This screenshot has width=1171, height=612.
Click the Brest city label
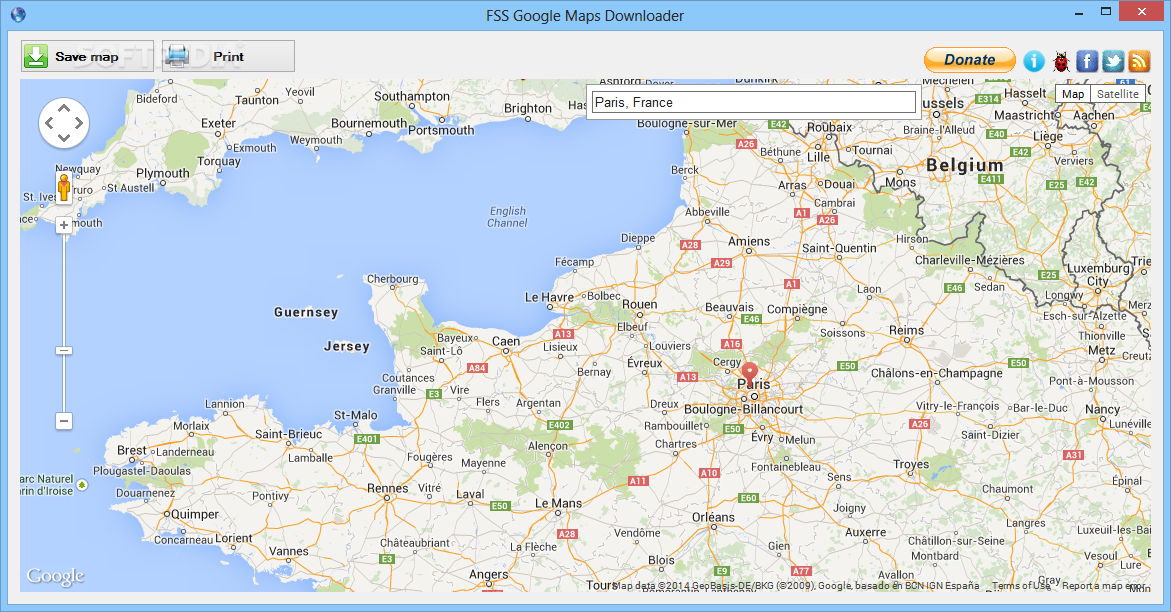pos(131,450)
